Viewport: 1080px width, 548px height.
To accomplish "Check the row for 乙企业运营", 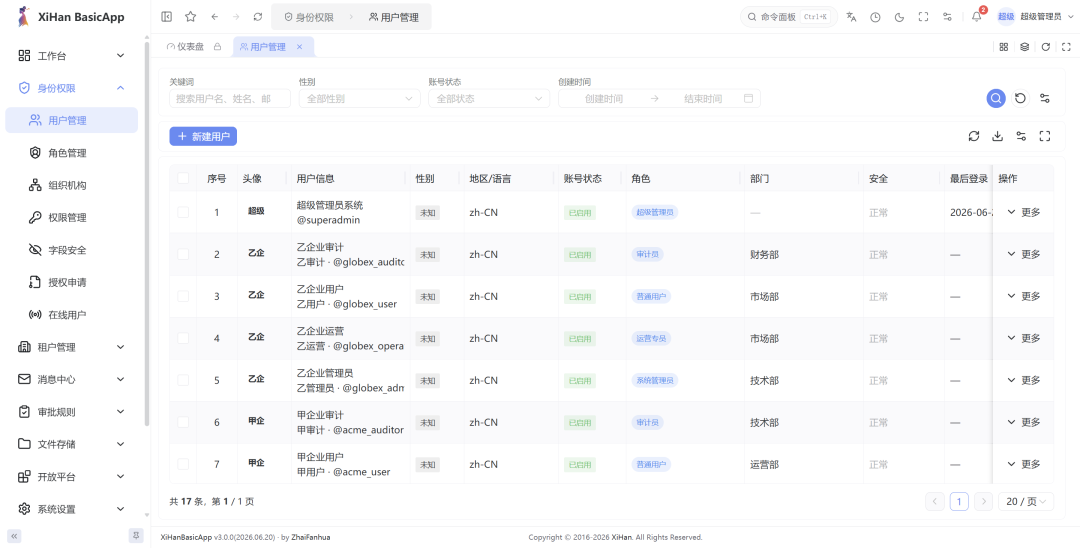I will pyautogui.click(x=183, y=338).
